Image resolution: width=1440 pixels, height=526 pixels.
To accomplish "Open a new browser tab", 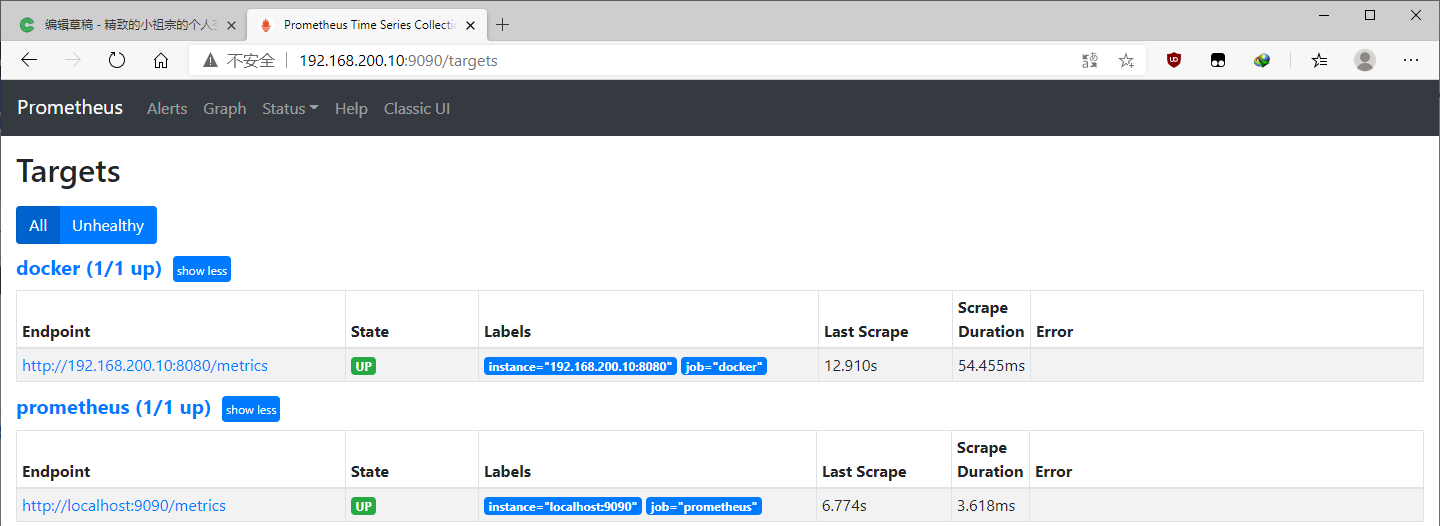I will [x=502, y=25].
